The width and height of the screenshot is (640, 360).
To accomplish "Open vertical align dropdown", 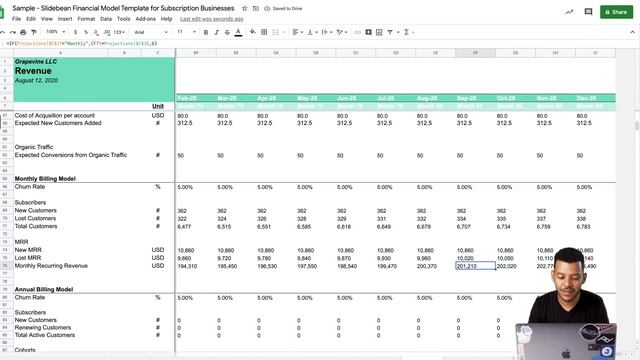I will coord(312,32).
